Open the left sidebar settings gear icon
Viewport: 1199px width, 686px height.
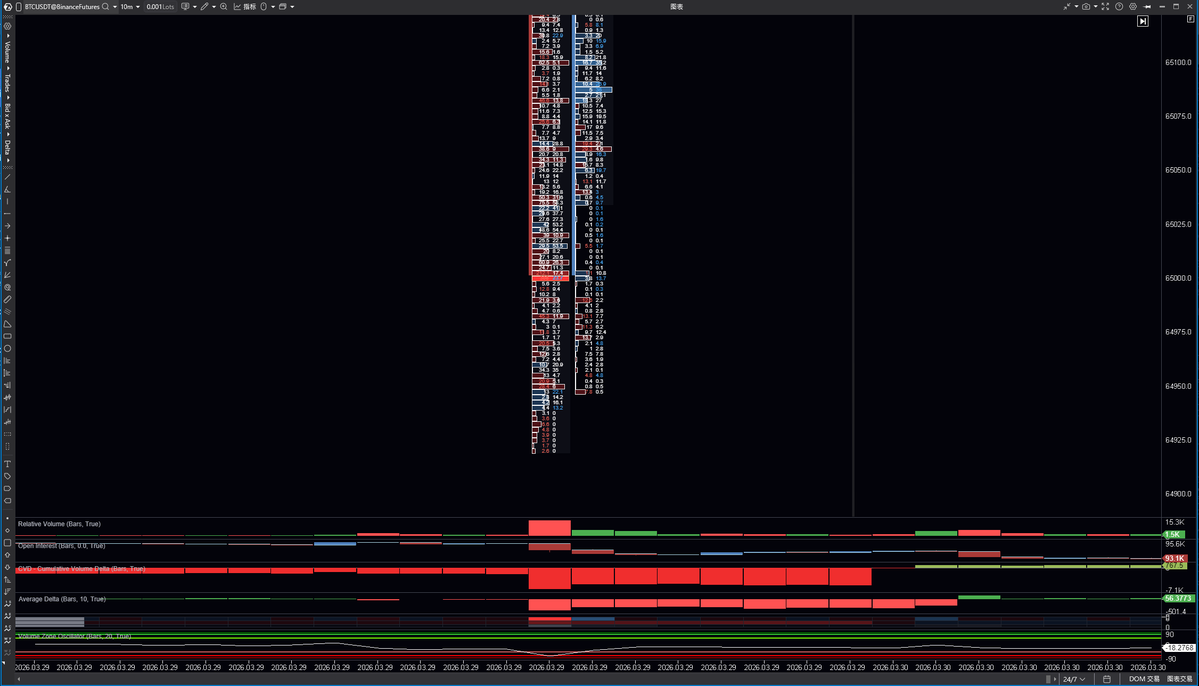(8, 26)
